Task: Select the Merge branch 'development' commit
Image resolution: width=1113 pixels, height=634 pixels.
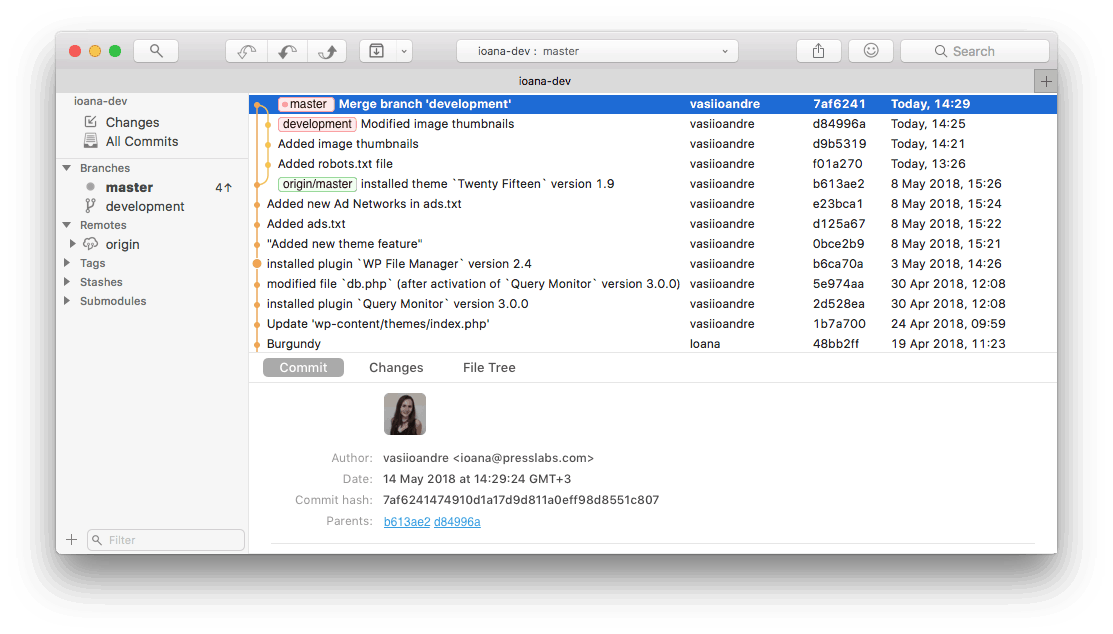Action: (x=653, y=104)
